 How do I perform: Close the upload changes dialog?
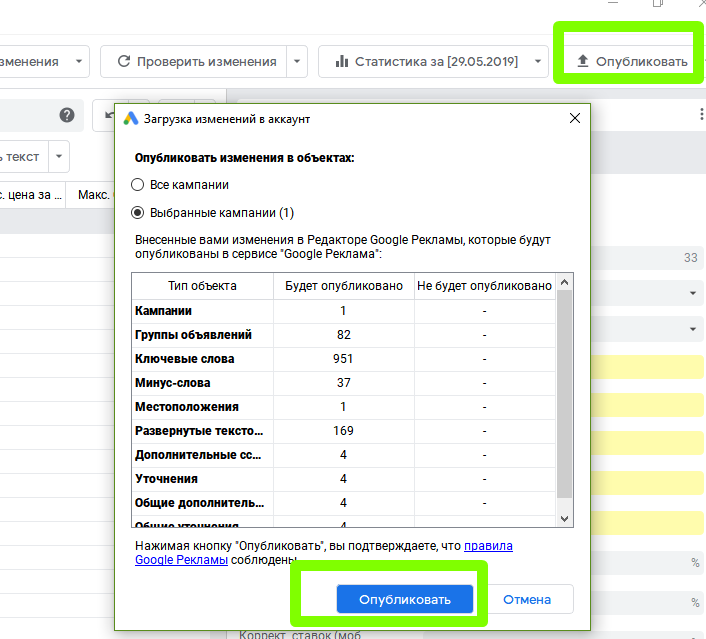coord(575,118)
